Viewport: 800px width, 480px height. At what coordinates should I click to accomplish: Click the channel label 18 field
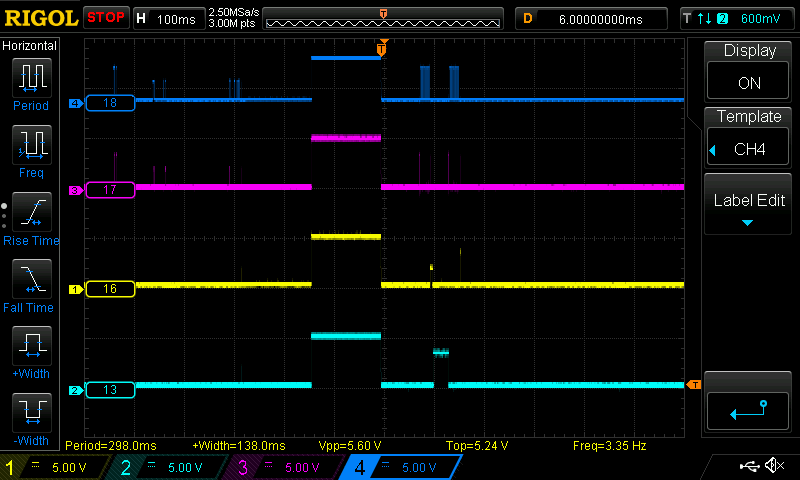point(110,103)
